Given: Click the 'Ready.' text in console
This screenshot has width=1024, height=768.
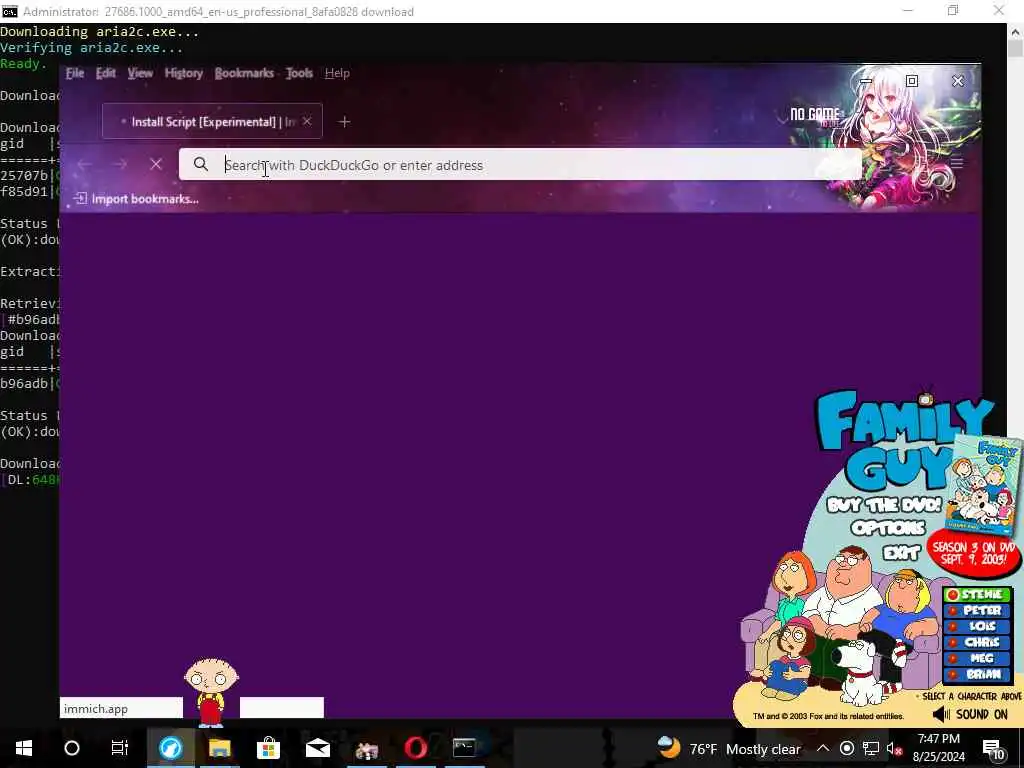Looking at the screenshot, I should pyautogui.click(x=24, y=63).
